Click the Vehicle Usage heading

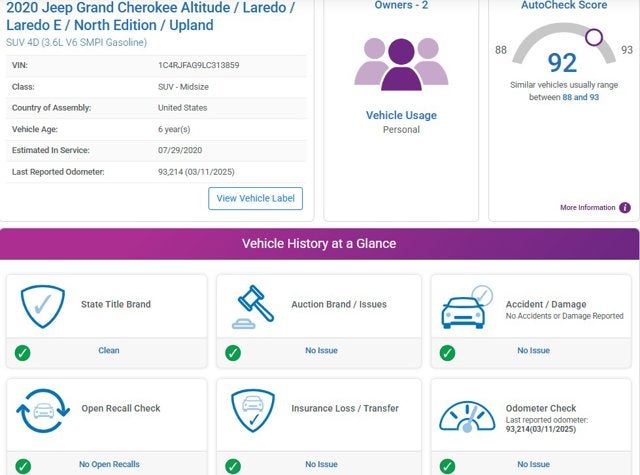click(x=401, y=115)
